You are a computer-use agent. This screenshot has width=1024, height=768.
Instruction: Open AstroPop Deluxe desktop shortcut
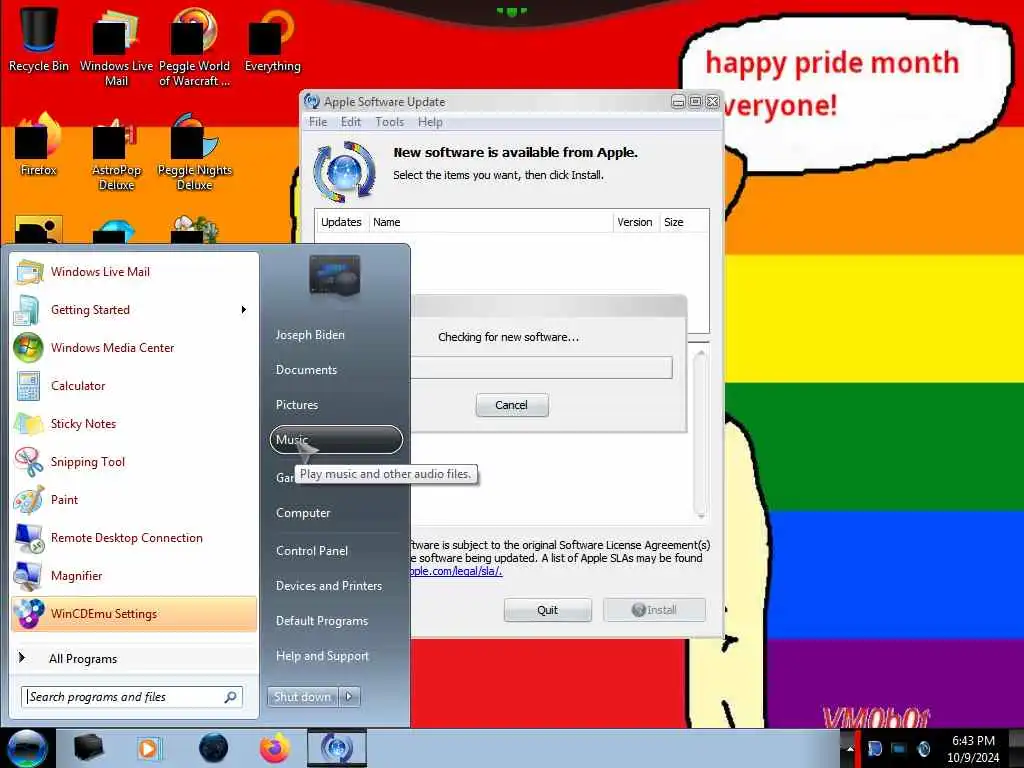[x=116, y=153]
